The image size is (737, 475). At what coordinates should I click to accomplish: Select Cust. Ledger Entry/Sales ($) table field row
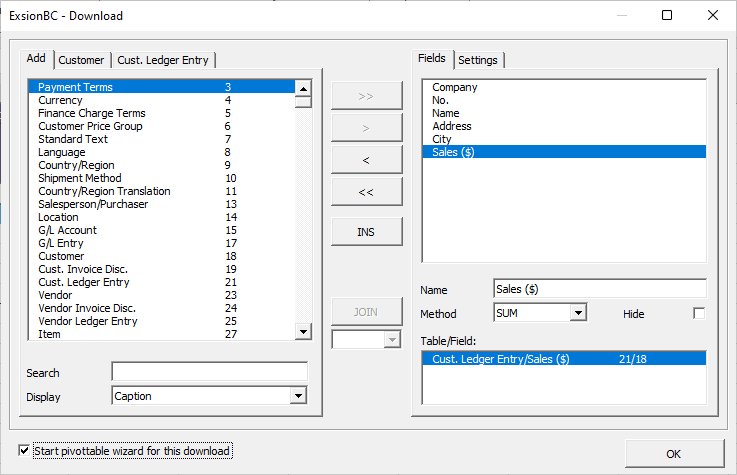click(564, 359)
